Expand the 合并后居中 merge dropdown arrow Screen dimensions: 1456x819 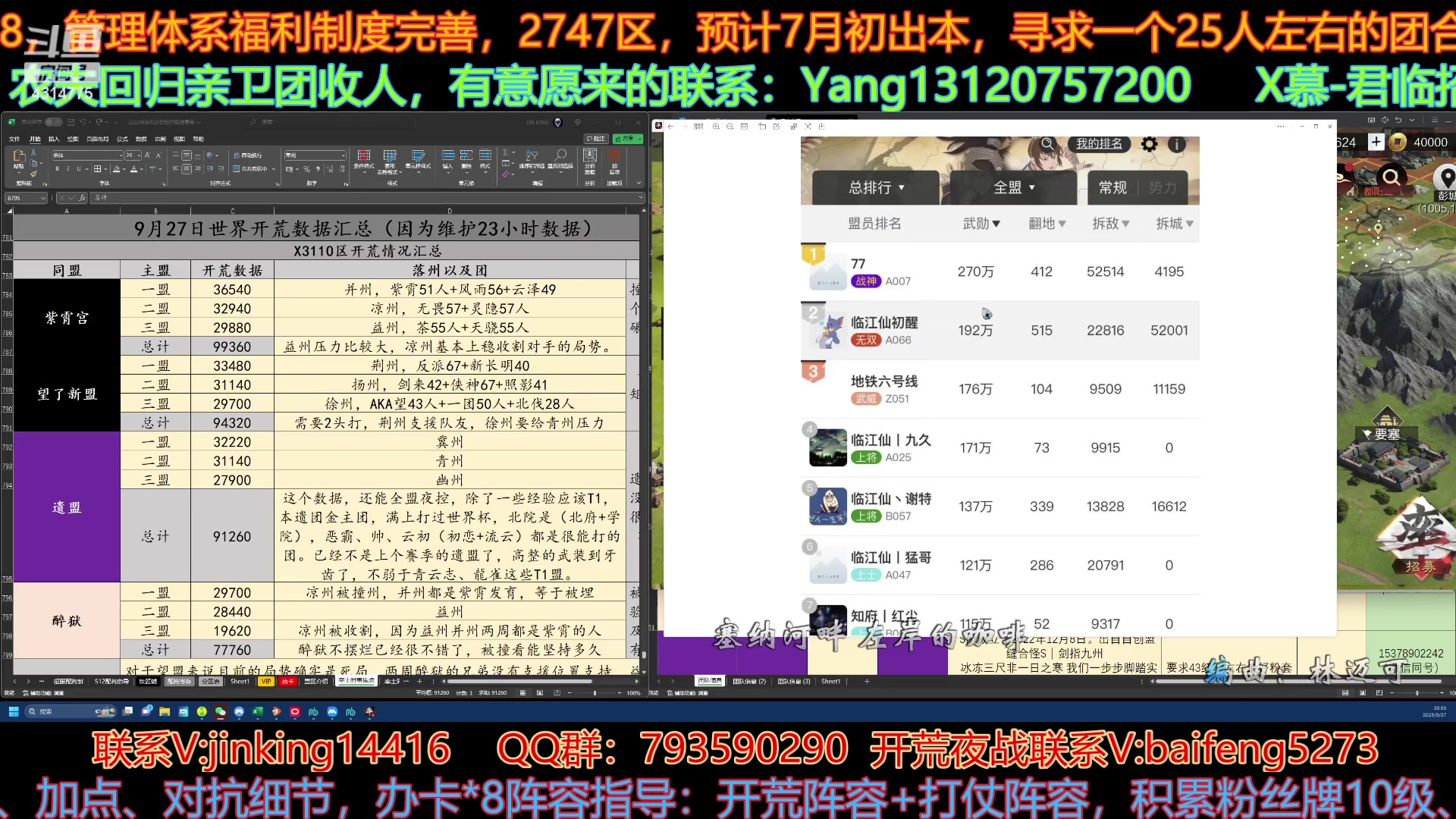[273, 169]
